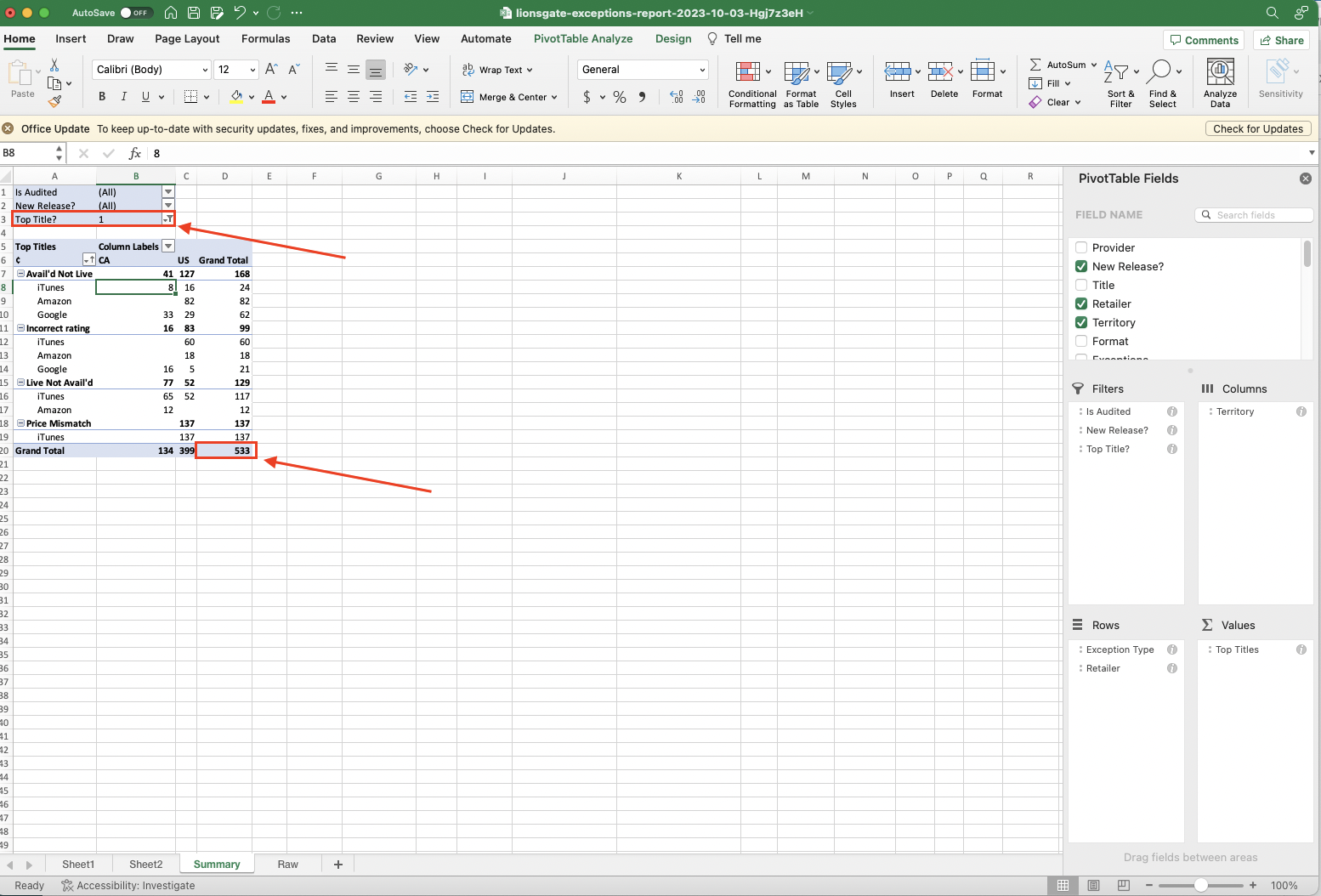1321x896 pixels.
Task: Apply the red font color swatch
Action: tap(269, 97)
